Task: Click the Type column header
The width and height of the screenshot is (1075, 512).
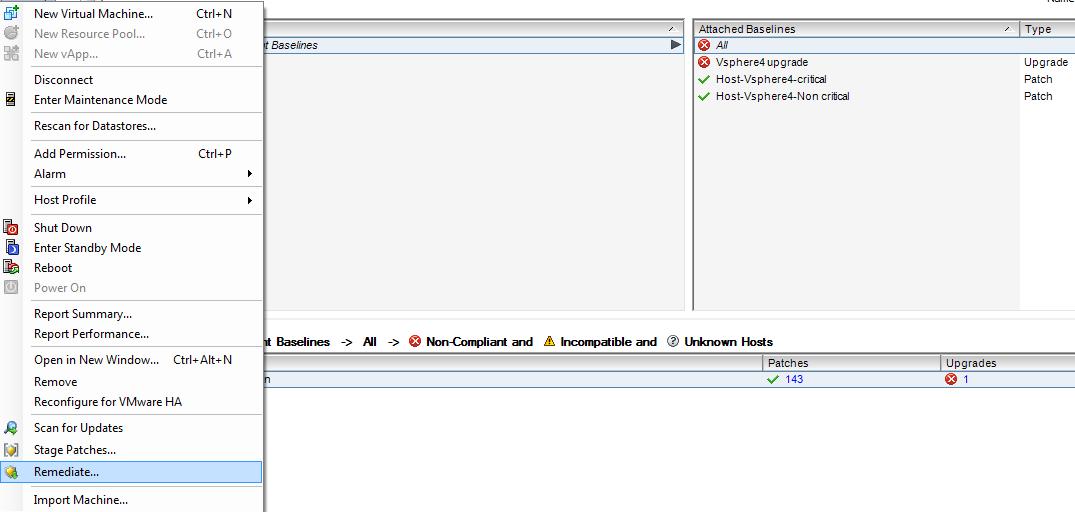Action: pos(1047,29)
